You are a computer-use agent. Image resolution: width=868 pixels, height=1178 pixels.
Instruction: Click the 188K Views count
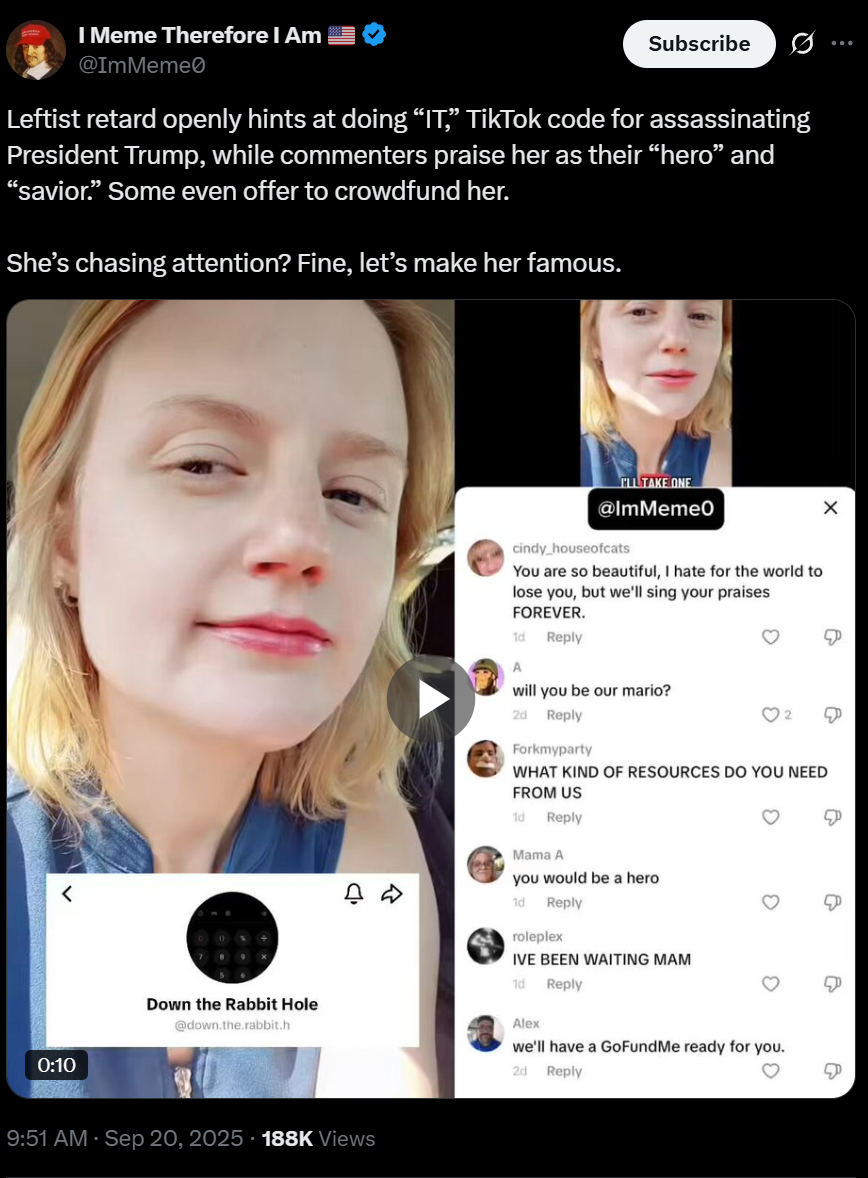pyautogui.click(x=318, y=1138)
